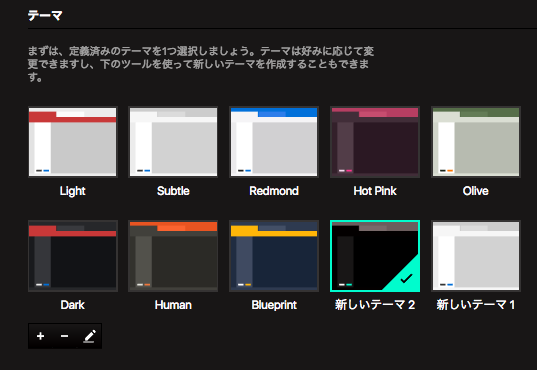Click the Subtle label text
This screenshot has height=370, width=537.
coord(173,191)
